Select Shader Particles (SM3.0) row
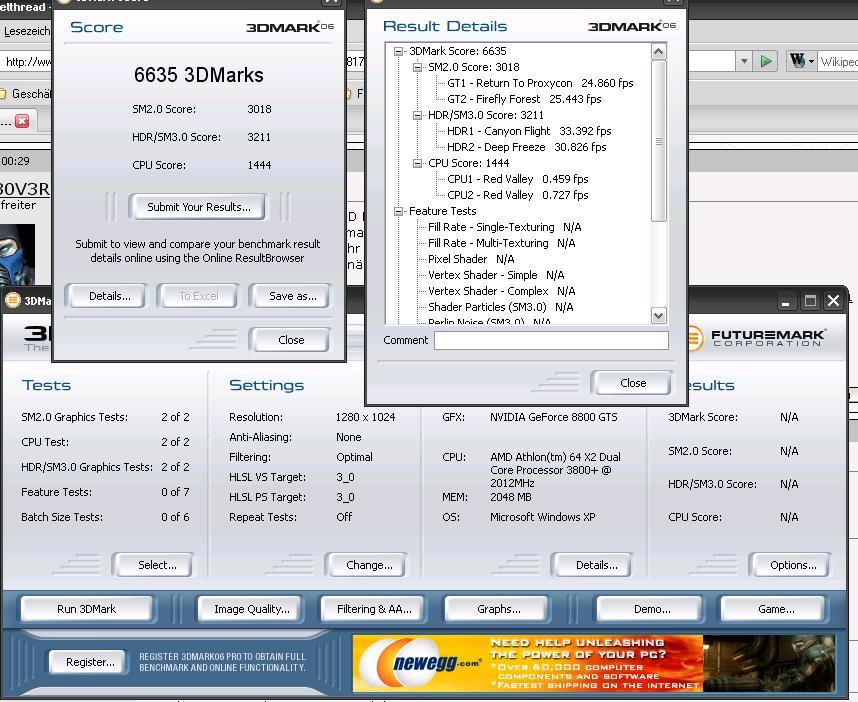Viewport: 858px width, 702px height. (x=500, y=307)
